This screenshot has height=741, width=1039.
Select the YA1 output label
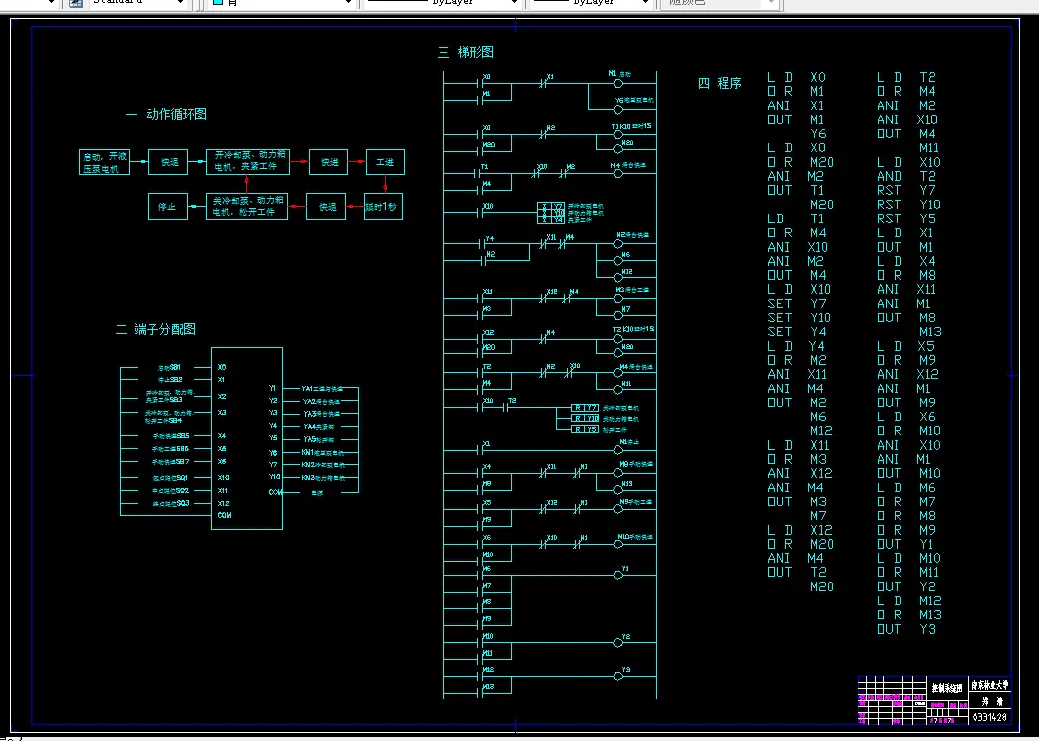click(x=322, y=389)
